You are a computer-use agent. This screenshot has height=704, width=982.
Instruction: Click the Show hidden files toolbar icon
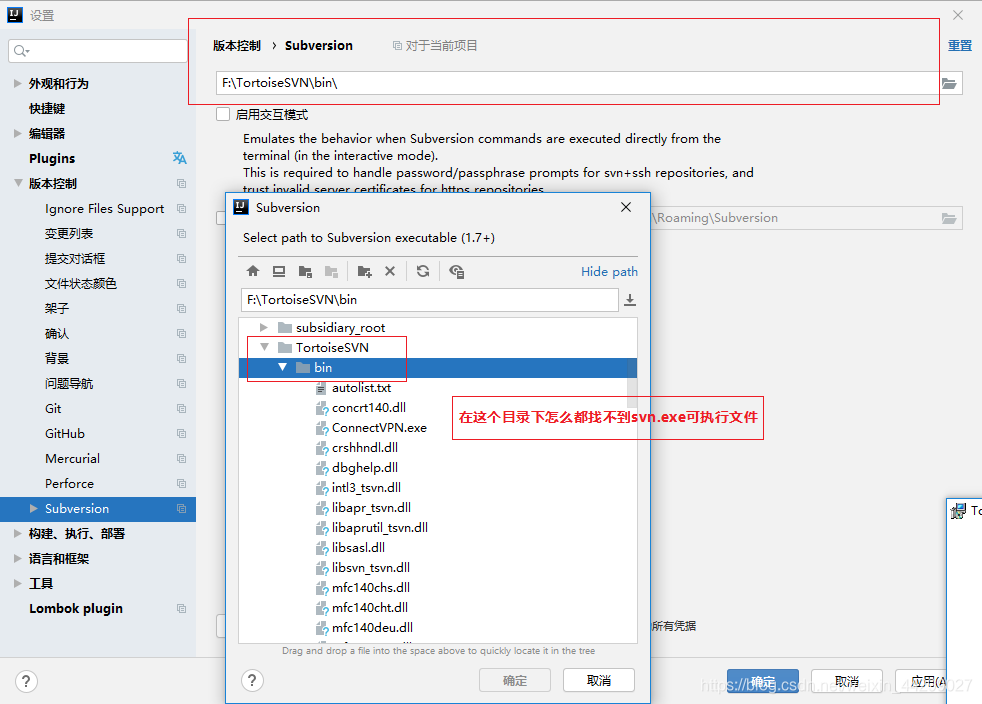pyautogui.click(x=457, y=271)
